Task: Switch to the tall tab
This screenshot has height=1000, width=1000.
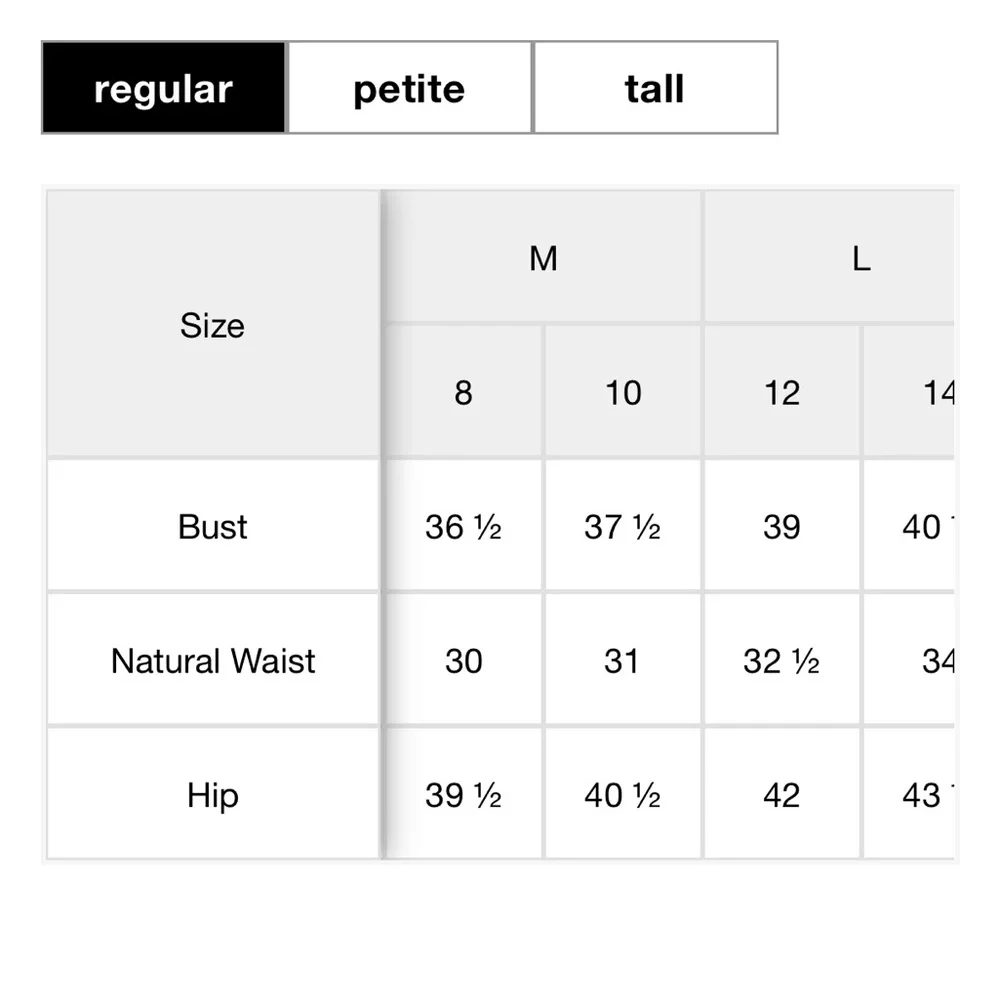Action: tap(655, 88)
